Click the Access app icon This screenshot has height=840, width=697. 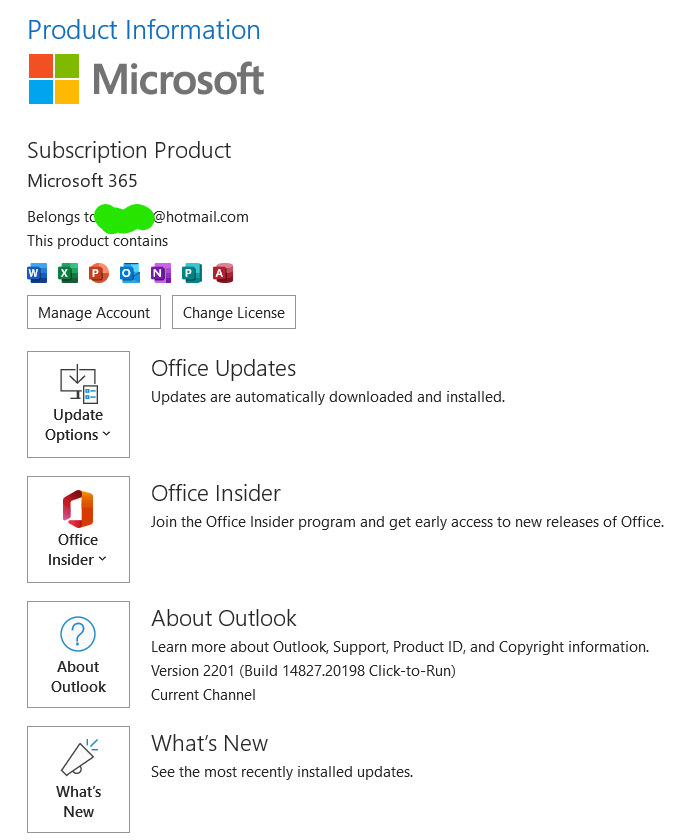point(223,273)
